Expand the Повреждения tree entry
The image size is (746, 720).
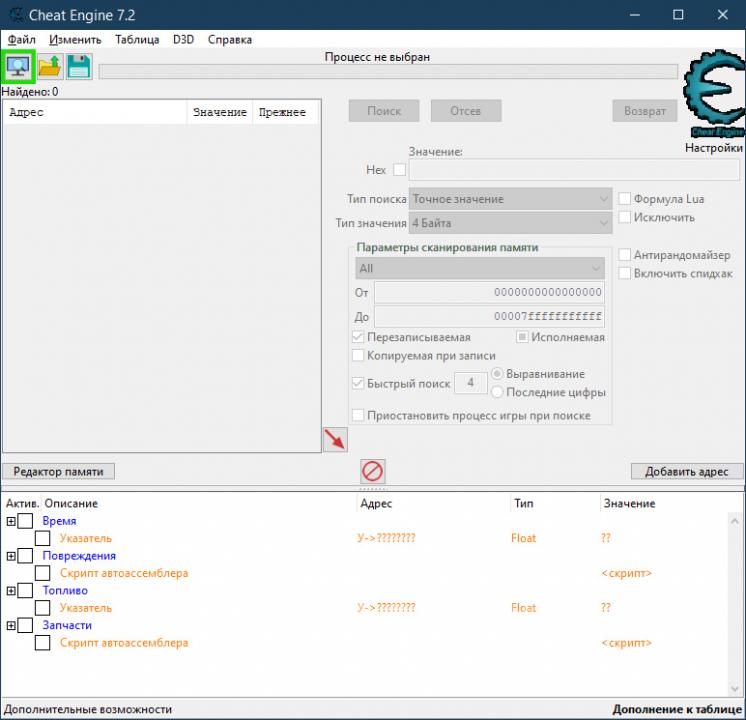11,556
